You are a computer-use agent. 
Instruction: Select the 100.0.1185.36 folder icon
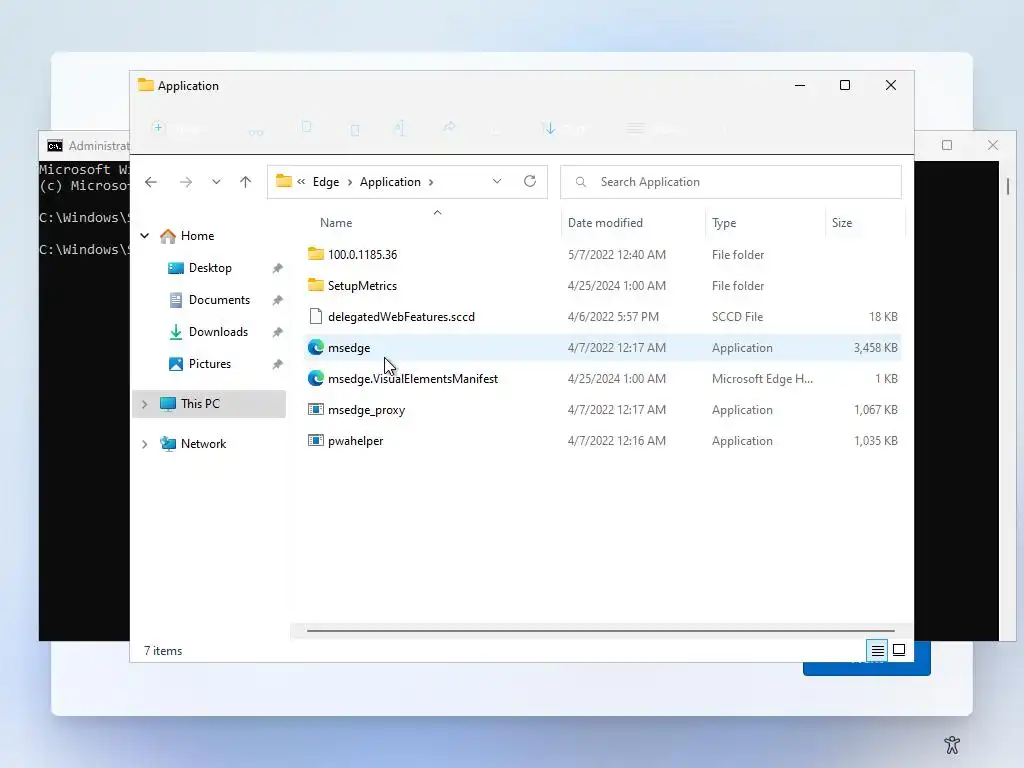point(316,254)
